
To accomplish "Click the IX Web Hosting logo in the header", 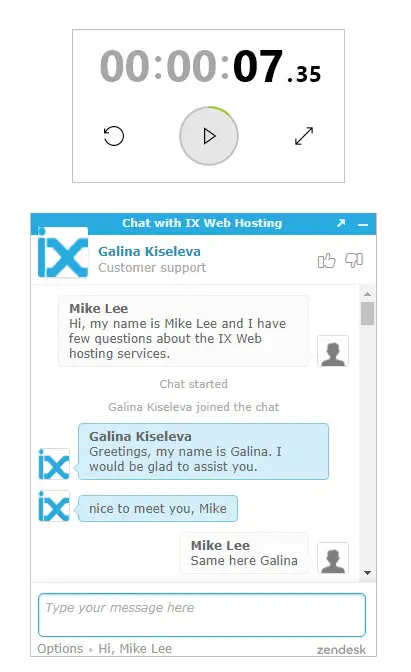I will click(x=63, y=252).
